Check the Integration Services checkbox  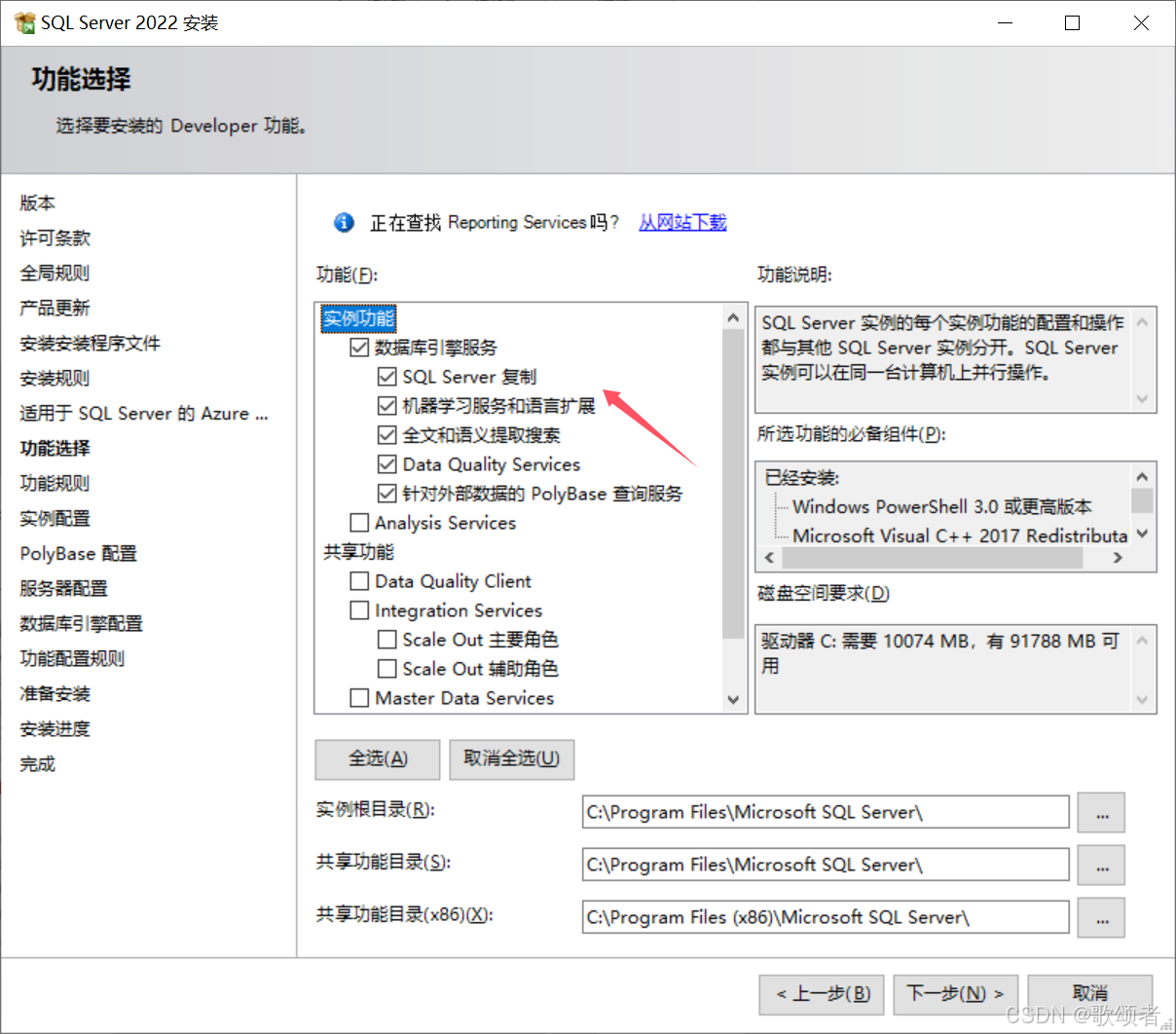(x=359, y=610)
